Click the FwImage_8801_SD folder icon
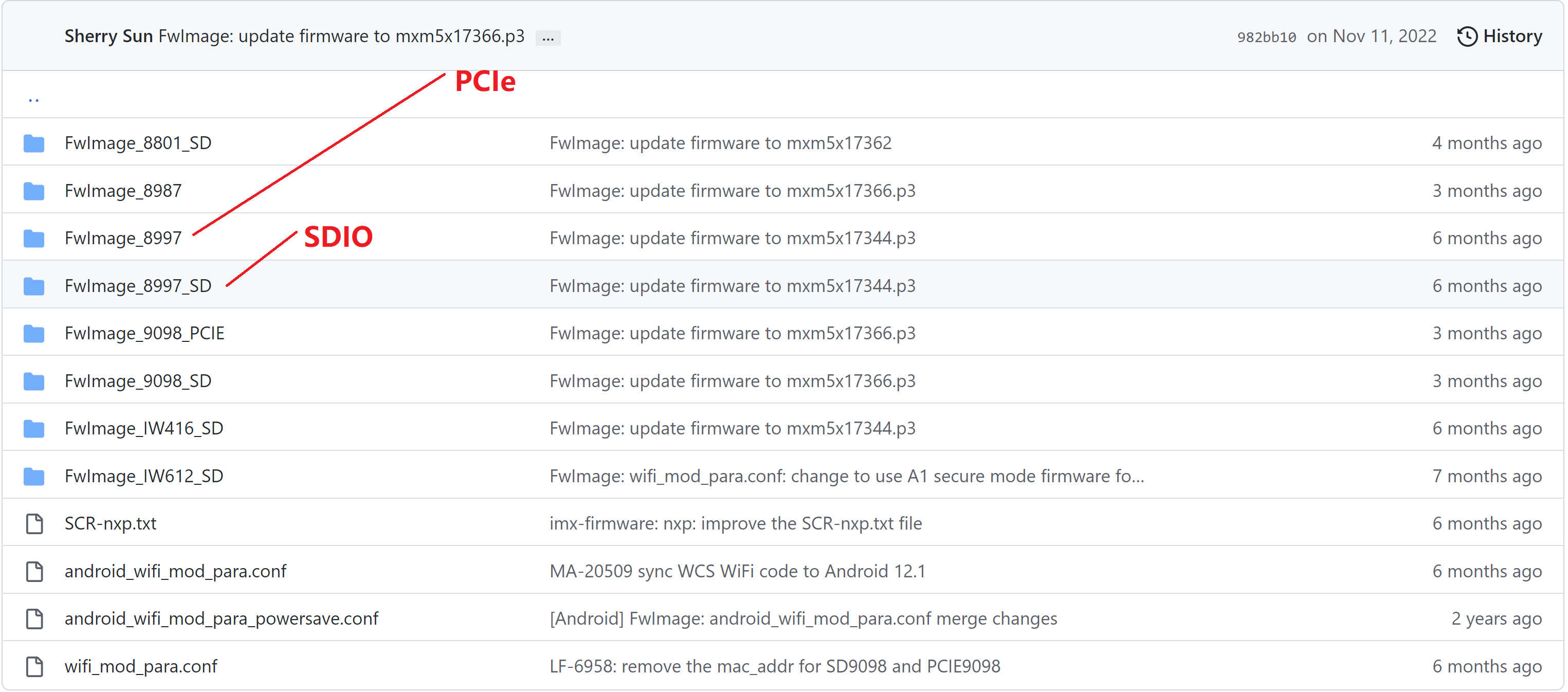 tap(34, 143)
